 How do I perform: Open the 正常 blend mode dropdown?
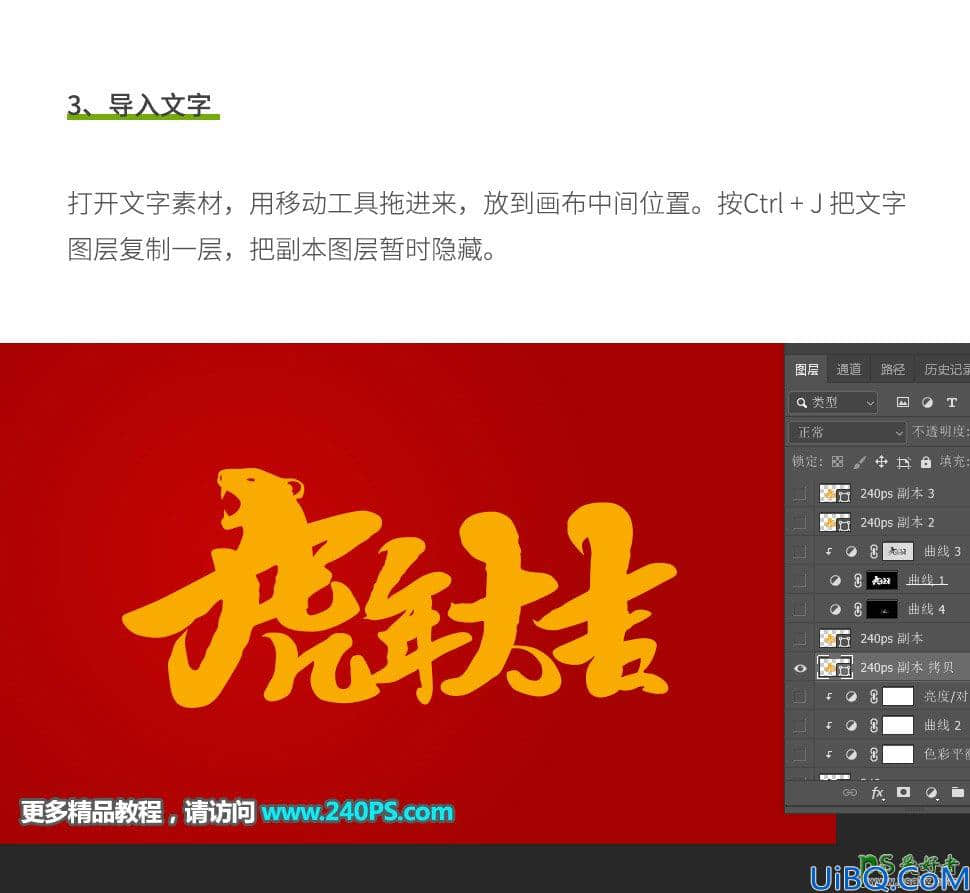pos(847,432)
